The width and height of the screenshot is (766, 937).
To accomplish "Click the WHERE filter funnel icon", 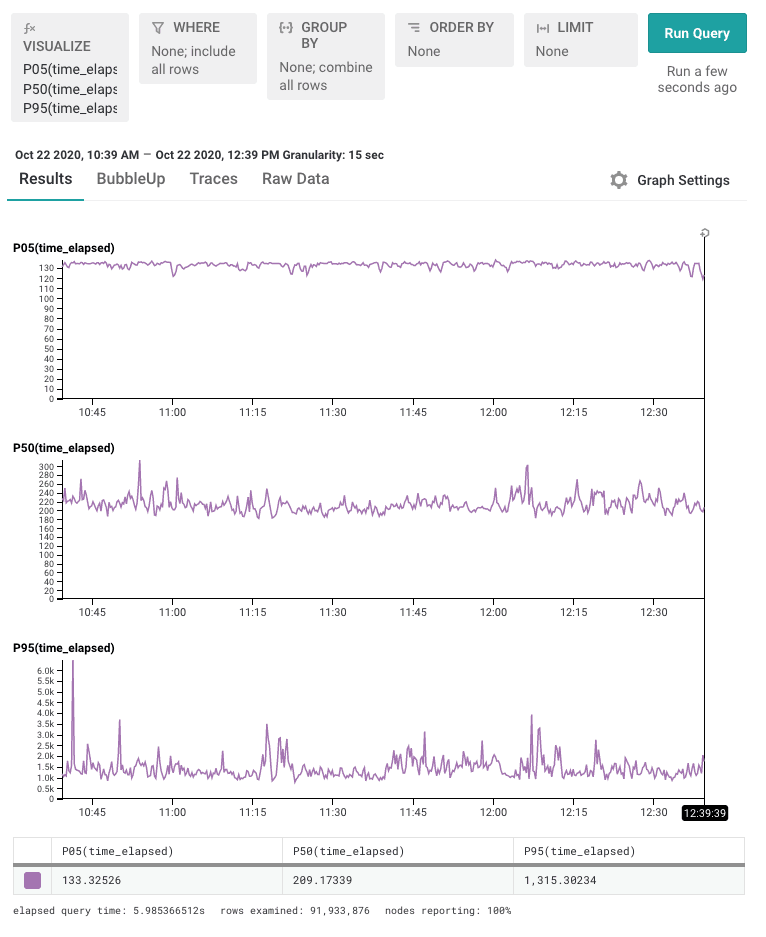I will [158, 28].
